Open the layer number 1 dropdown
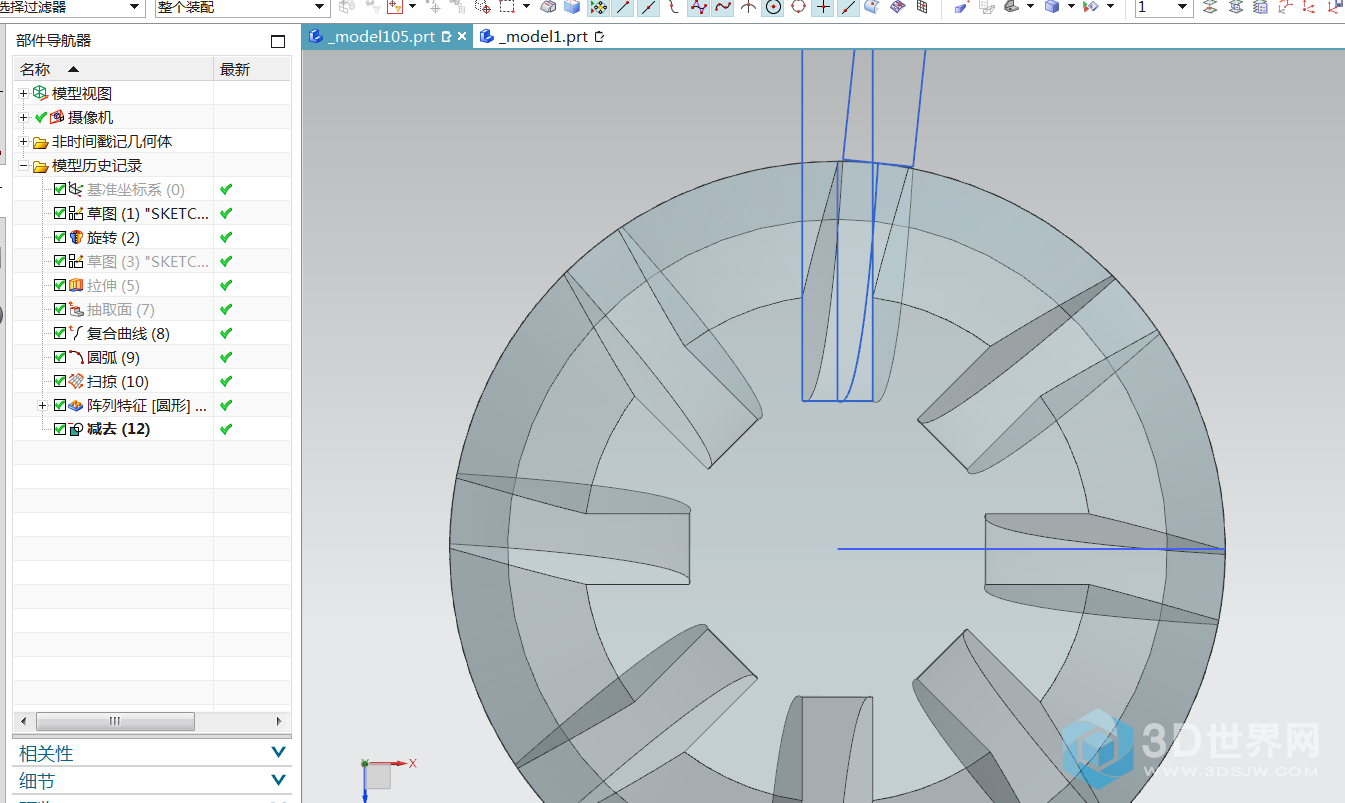The height and width of the screenshot is (803, 1345). click(1183, 8)
